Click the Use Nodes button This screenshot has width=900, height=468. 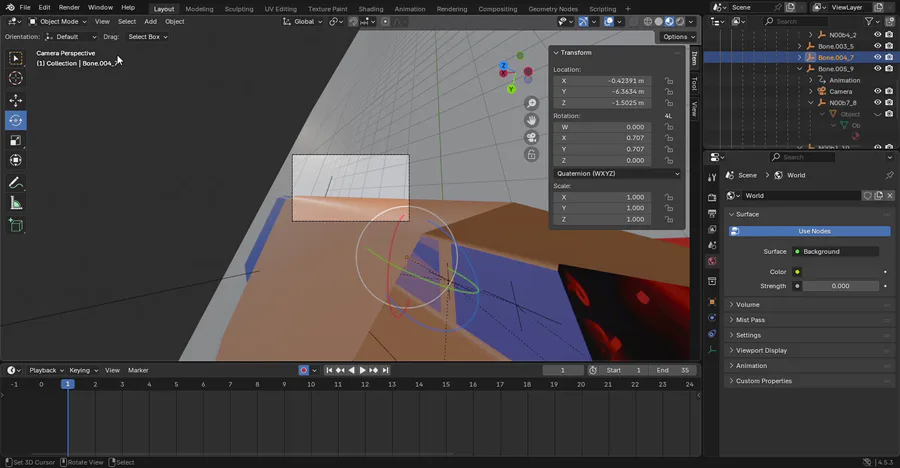pyautogui.click(x=809, y=231)
